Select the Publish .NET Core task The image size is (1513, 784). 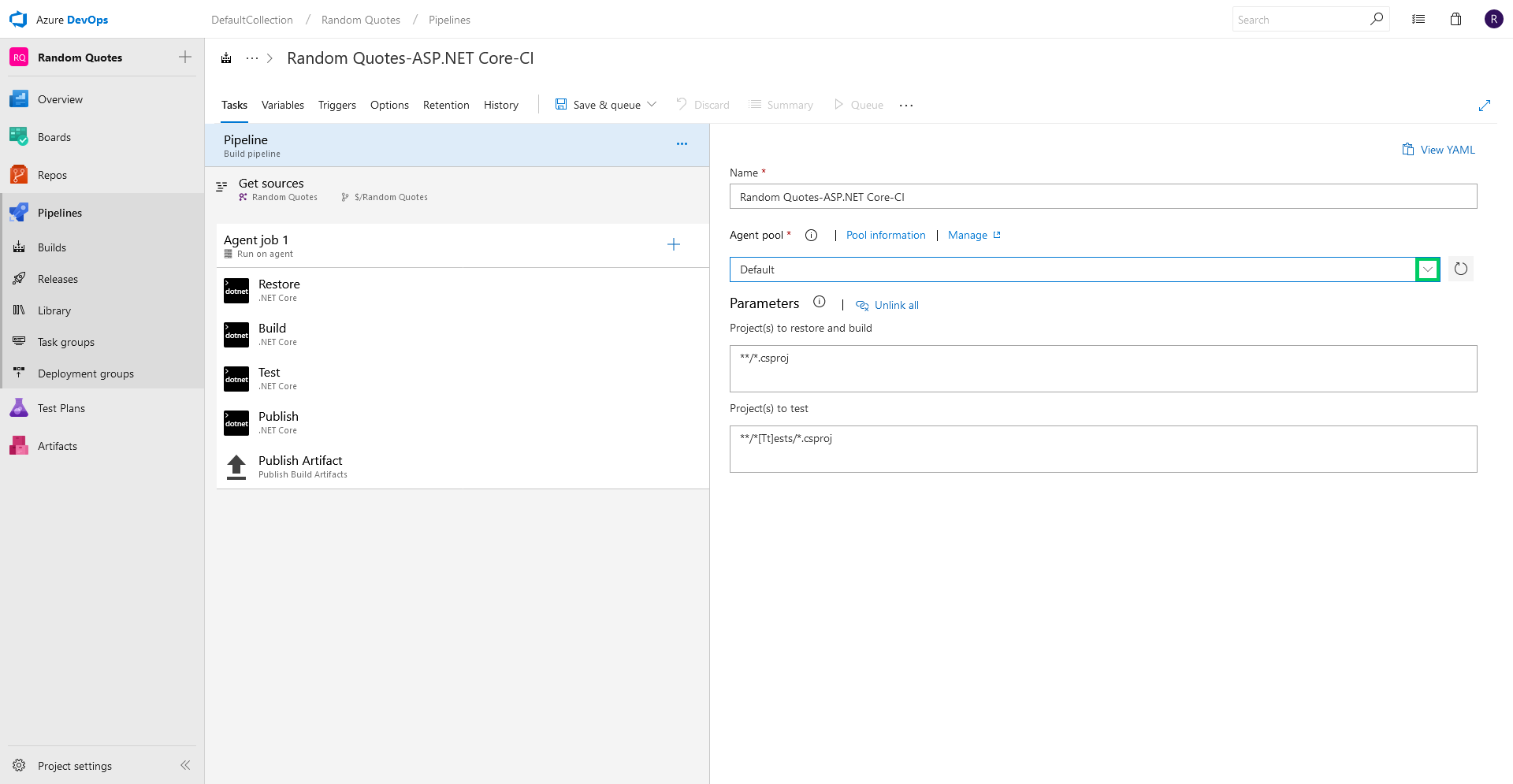click(463, 422)
